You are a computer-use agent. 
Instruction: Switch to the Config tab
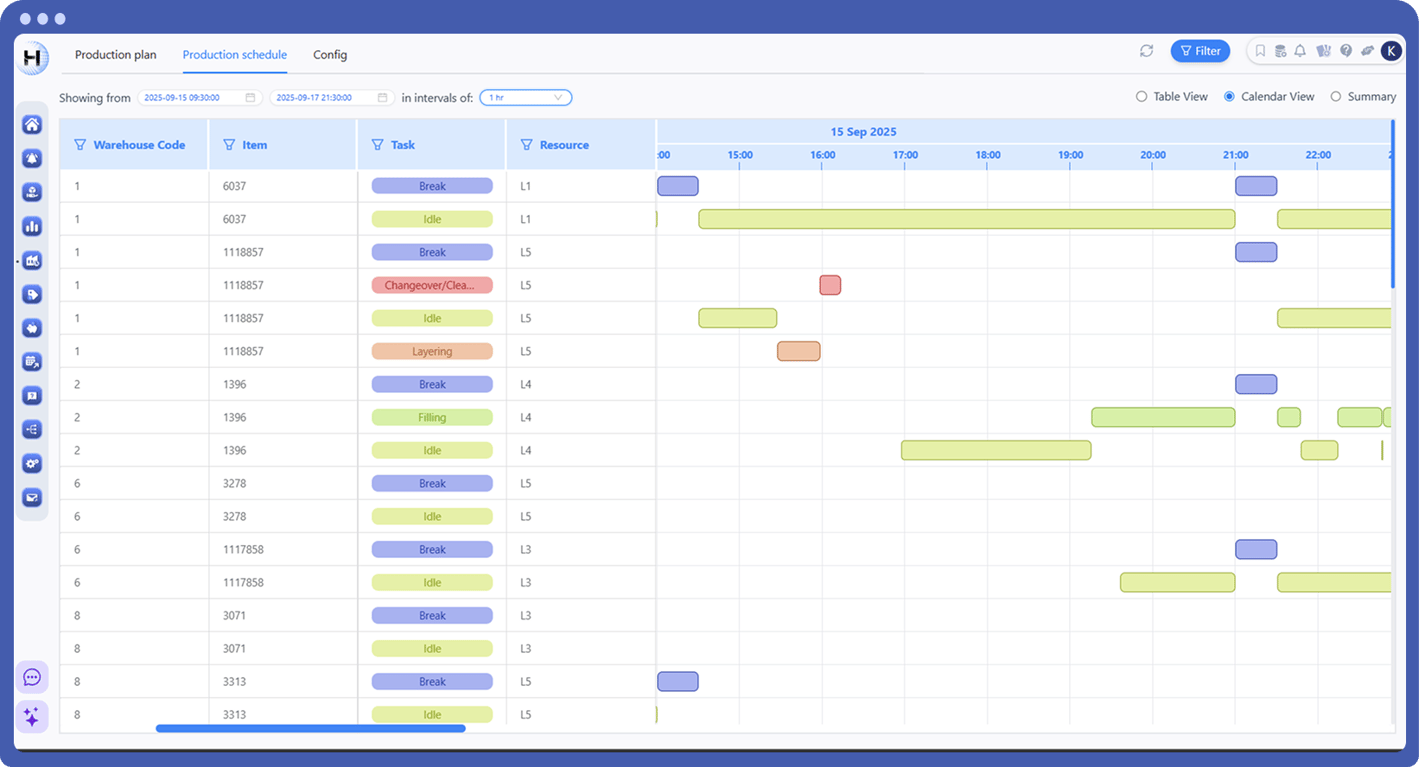coord(330,55)
